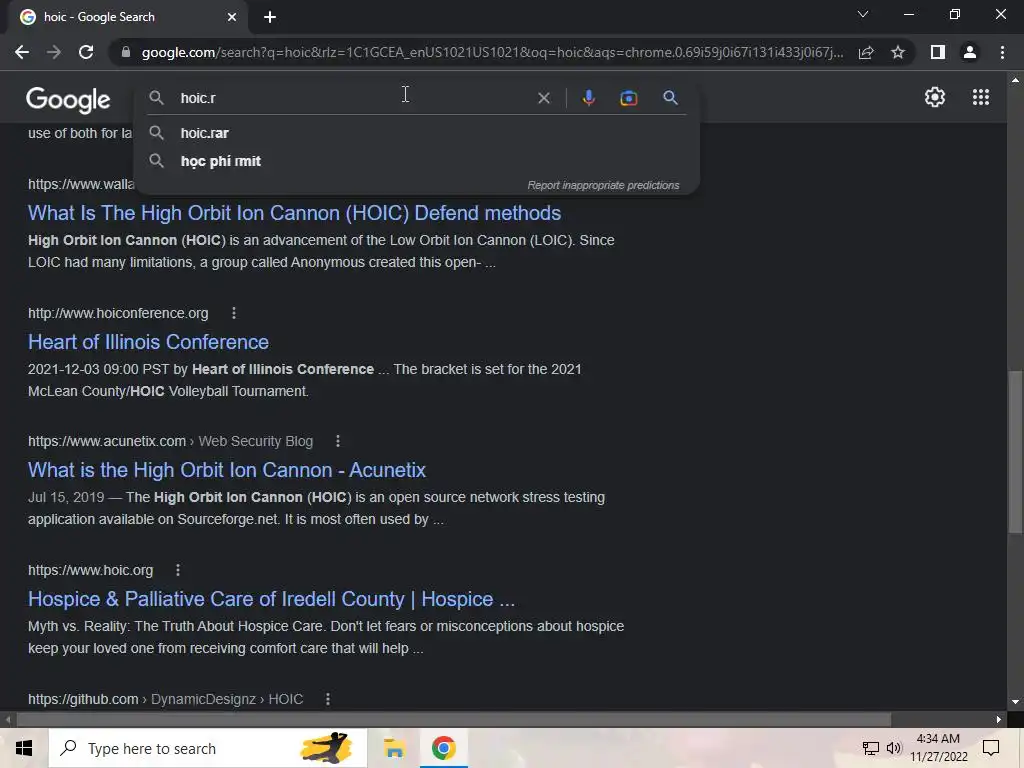Open more options for acunetix.com result
This screenshot has height=768, width=1024.
tap(338, 441)
